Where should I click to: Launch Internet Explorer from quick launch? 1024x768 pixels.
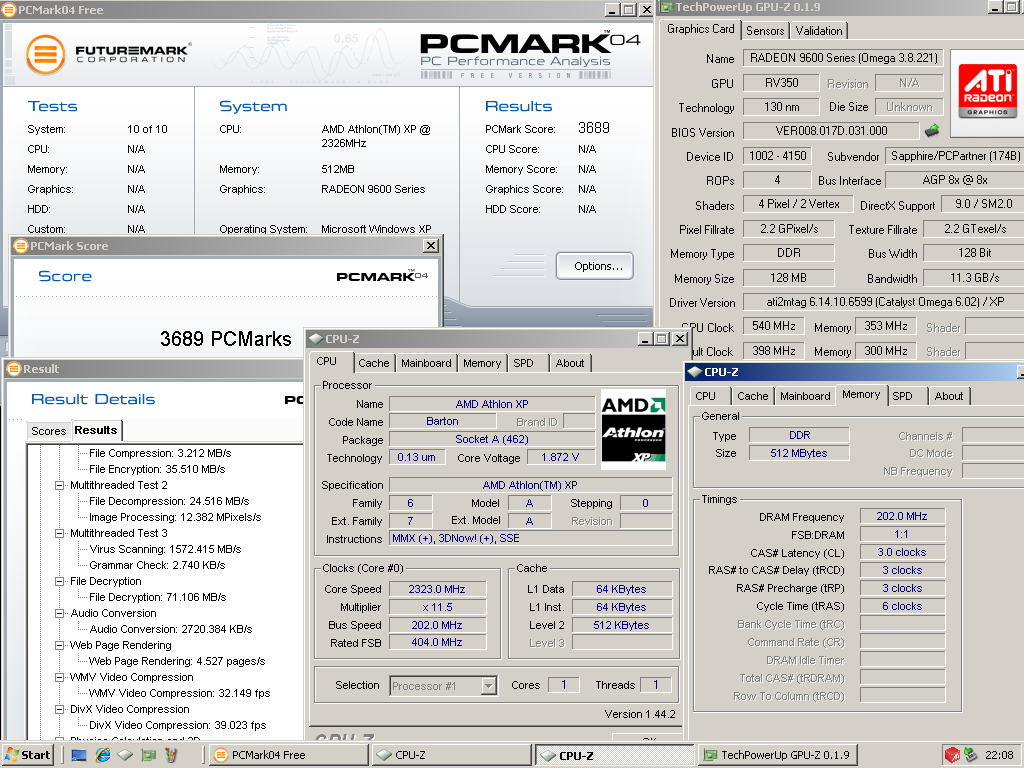coord(103,755)
